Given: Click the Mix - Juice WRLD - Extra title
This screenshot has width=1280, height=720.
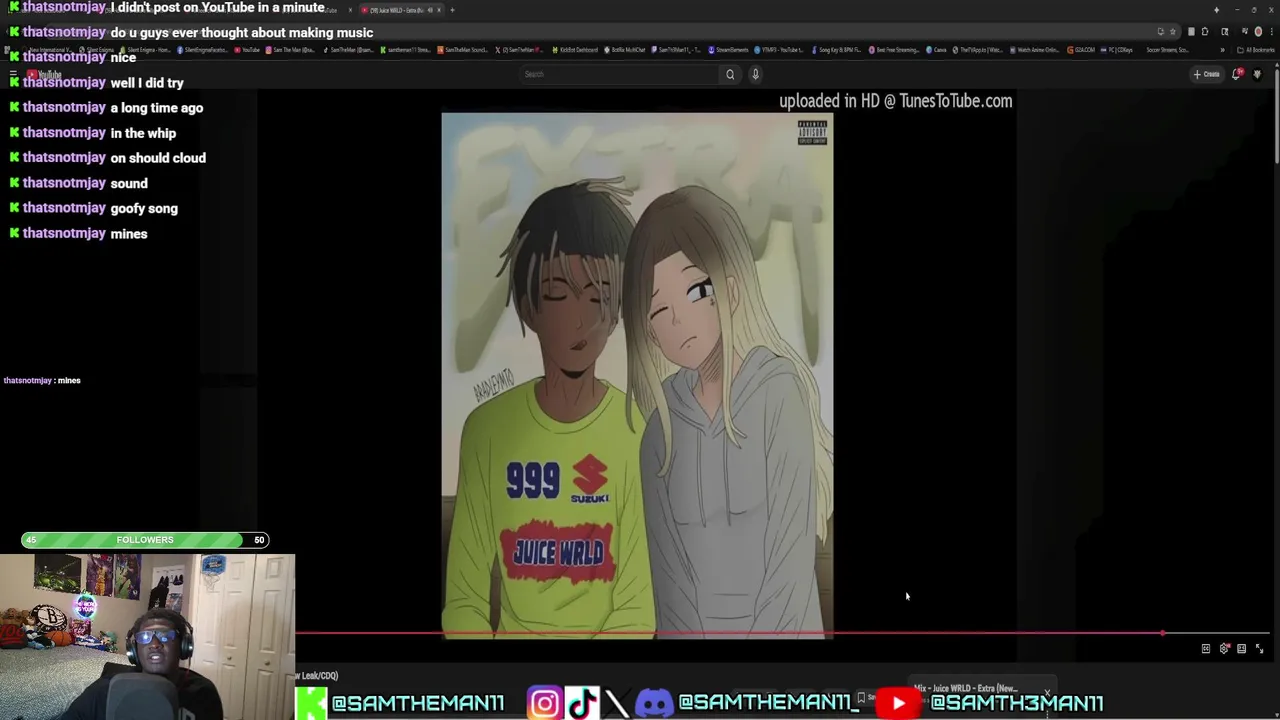Looking at the screenshot, I should (x=966, y=688).
